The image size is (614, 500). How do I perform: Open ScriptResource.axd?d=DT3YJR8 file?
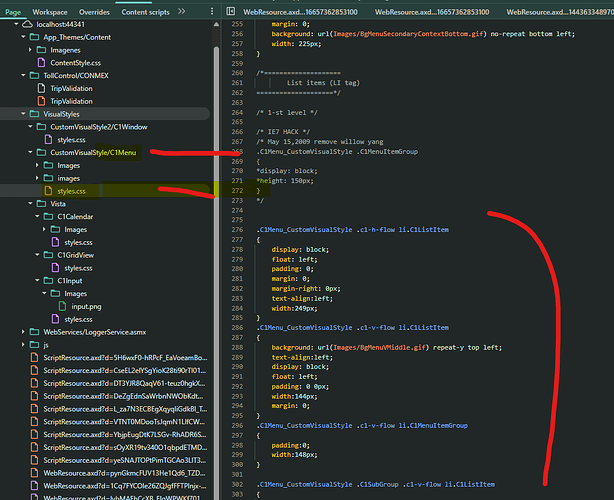[x=125, y=383]
